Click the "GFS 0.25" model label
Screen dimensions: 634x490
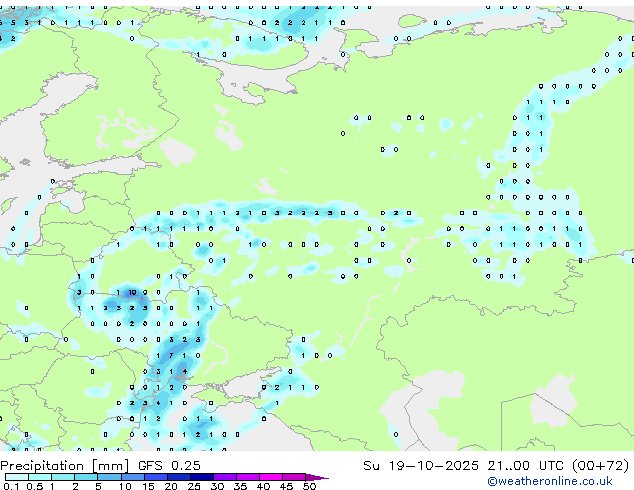point(169,465)
